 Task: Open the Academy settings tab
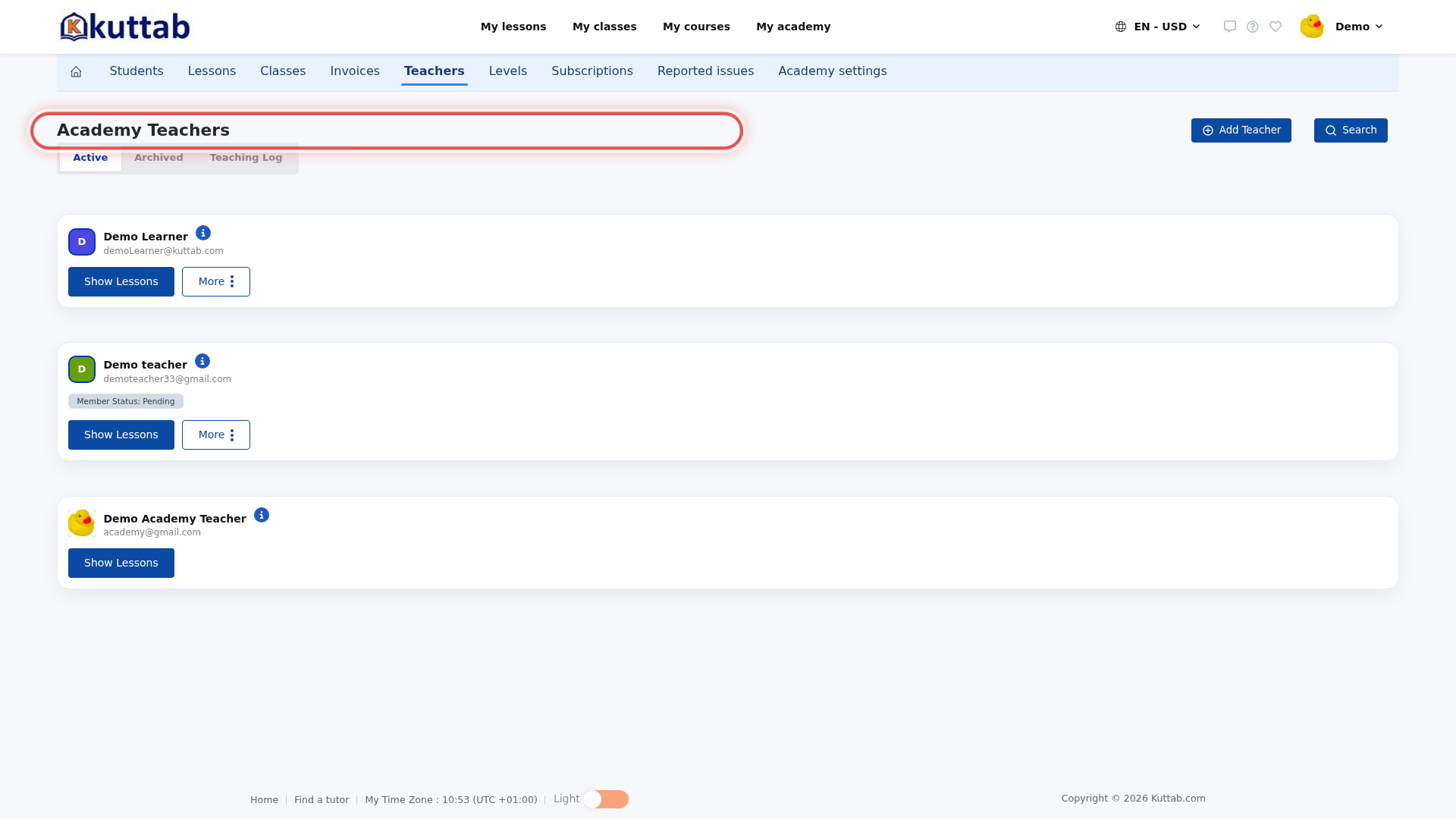tap(833, 71)
